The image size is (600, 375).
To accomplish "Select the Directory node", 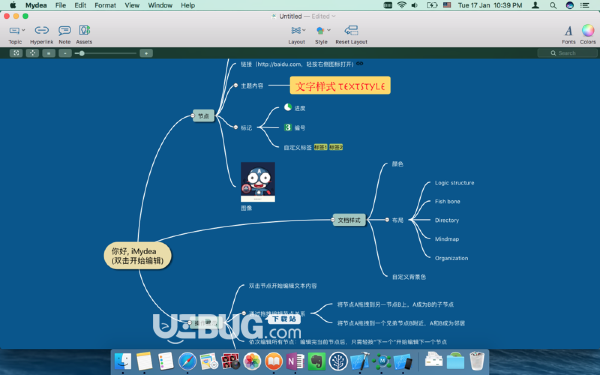I will click(447, 220).
